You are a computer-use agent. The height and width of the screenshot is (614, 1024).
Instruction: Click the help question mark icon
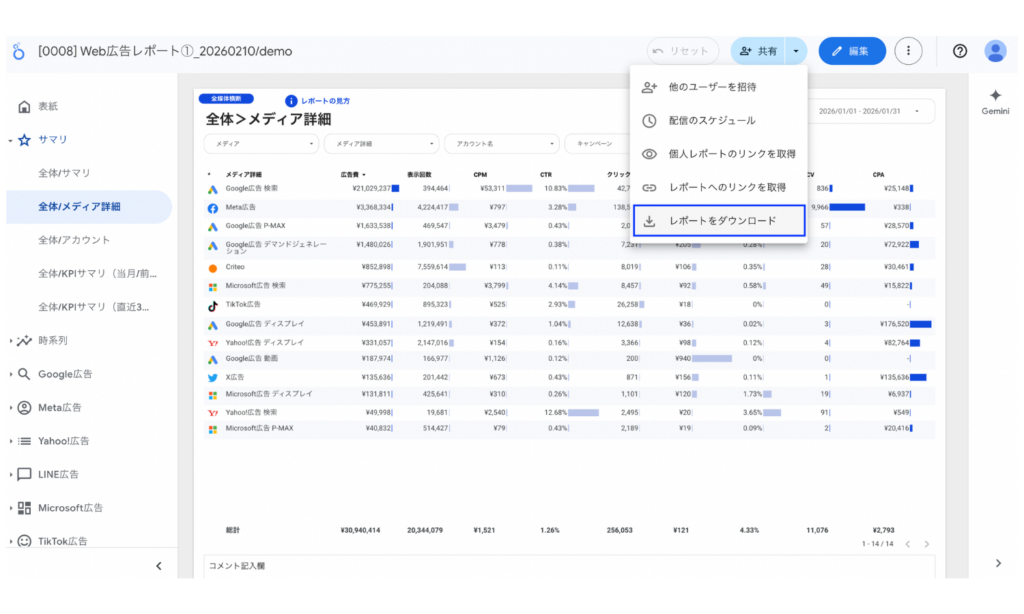(958, 50)
